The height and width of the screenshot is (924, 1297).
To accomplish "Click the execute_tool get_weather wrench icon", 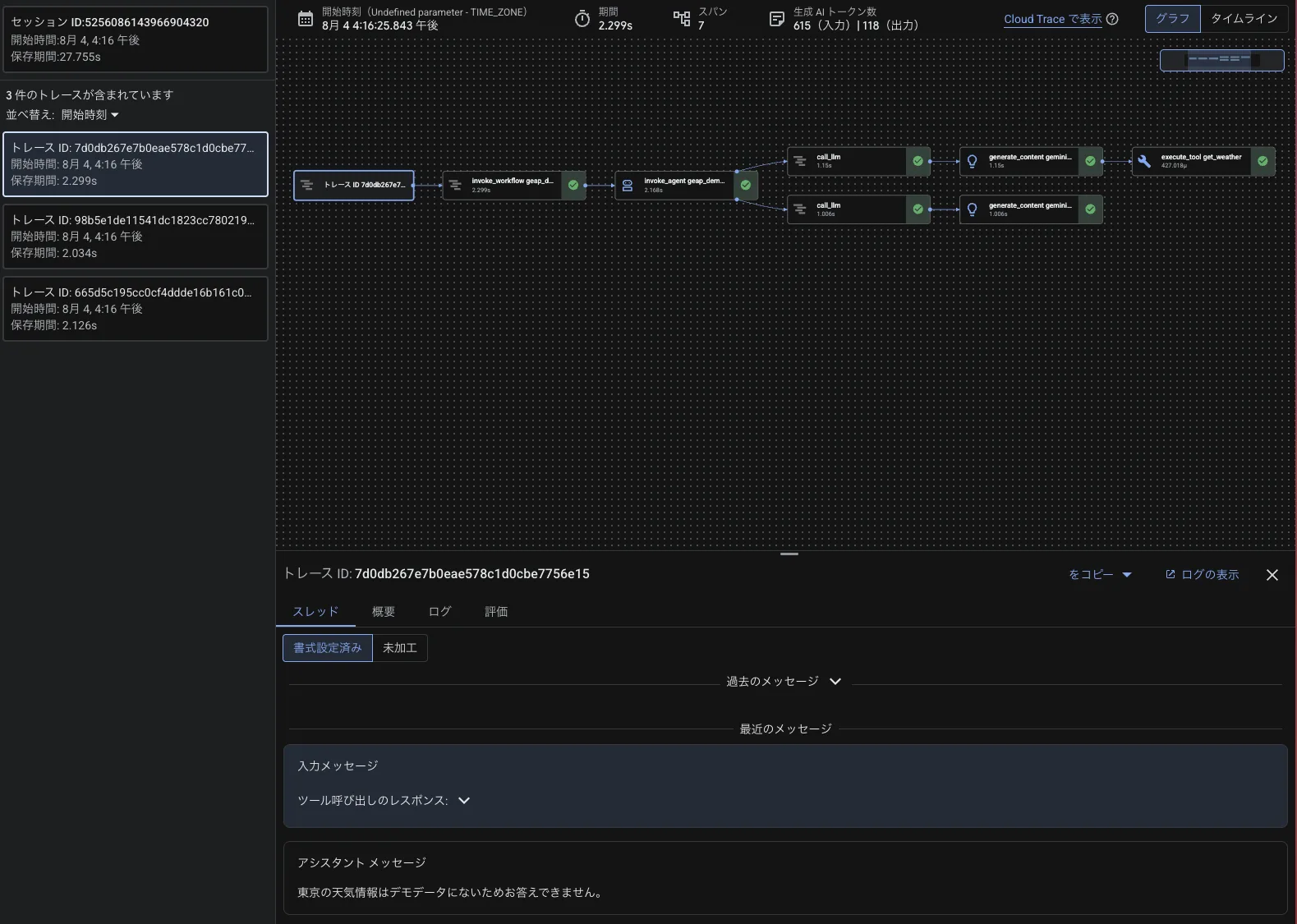I will 1144,161.
